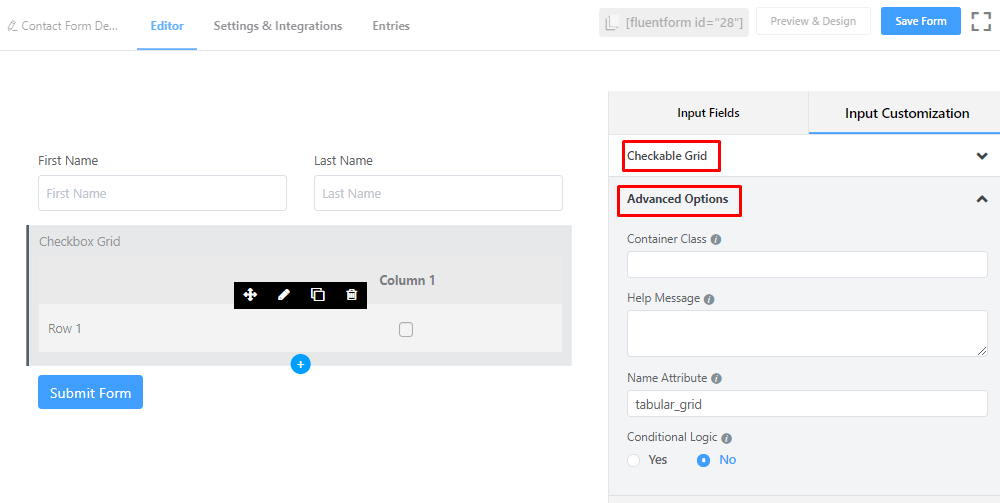This screenshot has height=503, width=1000.
Task: Switch to the Input Fields tab
Action: (709, 113)
